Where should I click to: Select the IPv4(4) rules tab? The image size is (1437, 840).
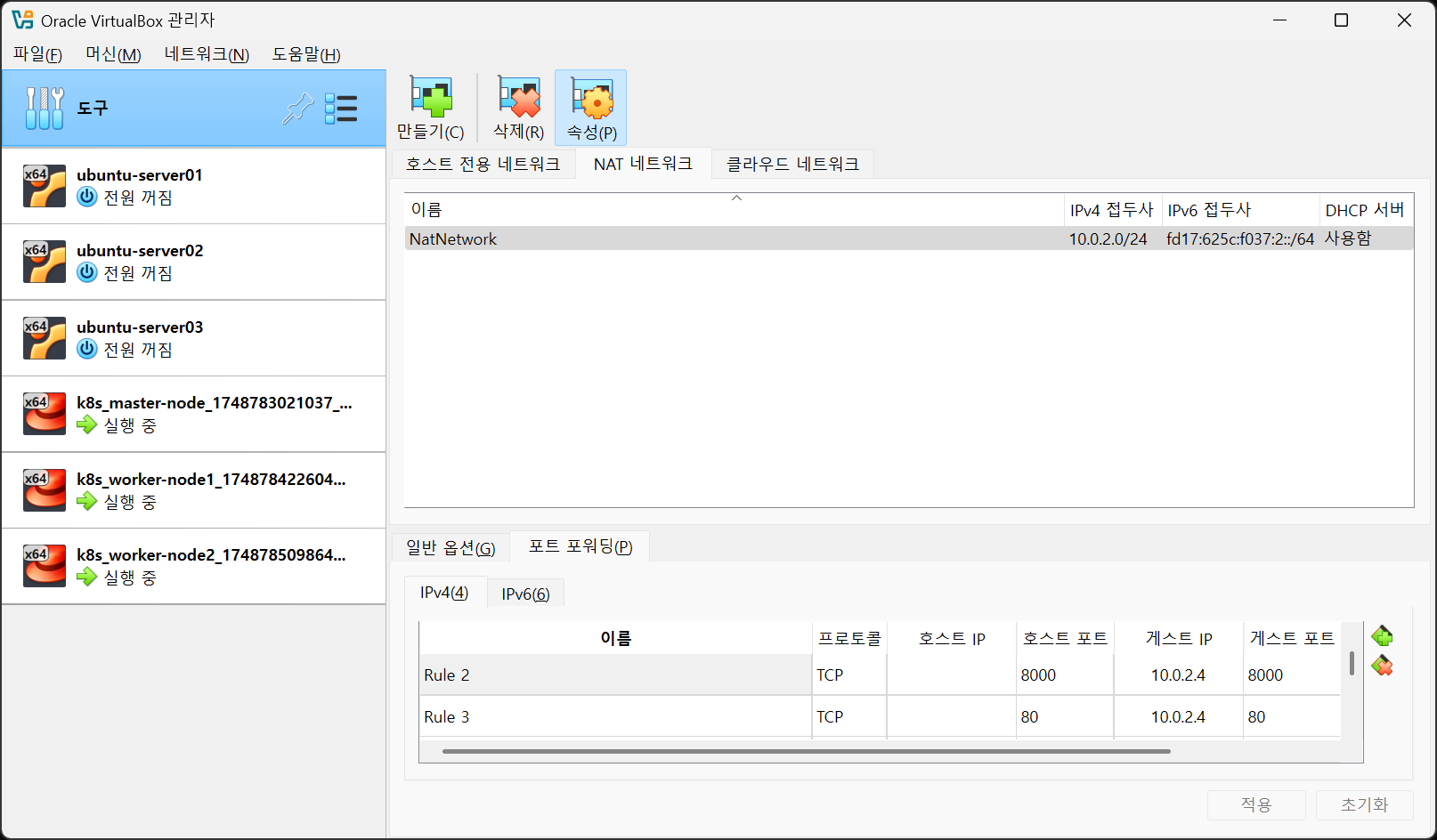point(444,593)
